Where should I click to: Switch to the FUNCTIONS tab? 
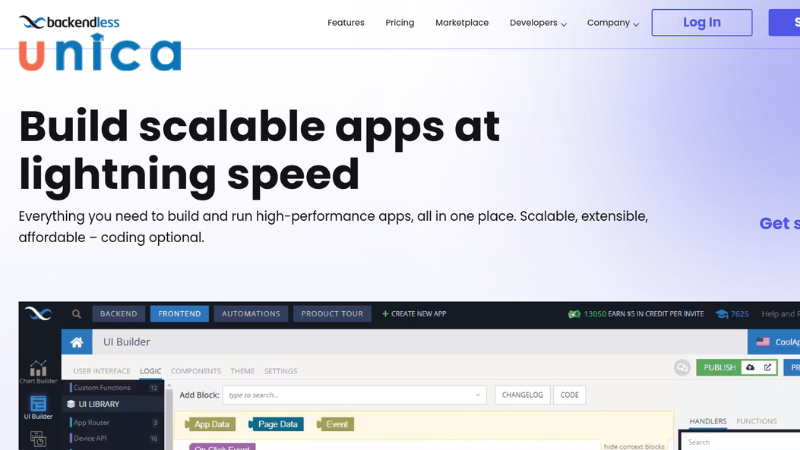[756, 421]
